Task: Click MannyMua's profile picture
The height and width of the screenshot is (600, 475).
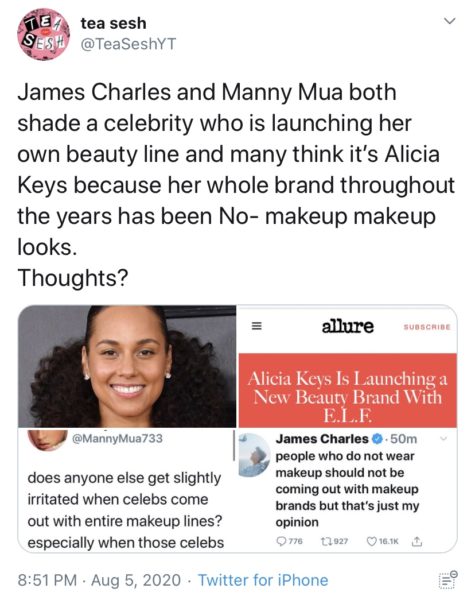Action: pos(47,440)
